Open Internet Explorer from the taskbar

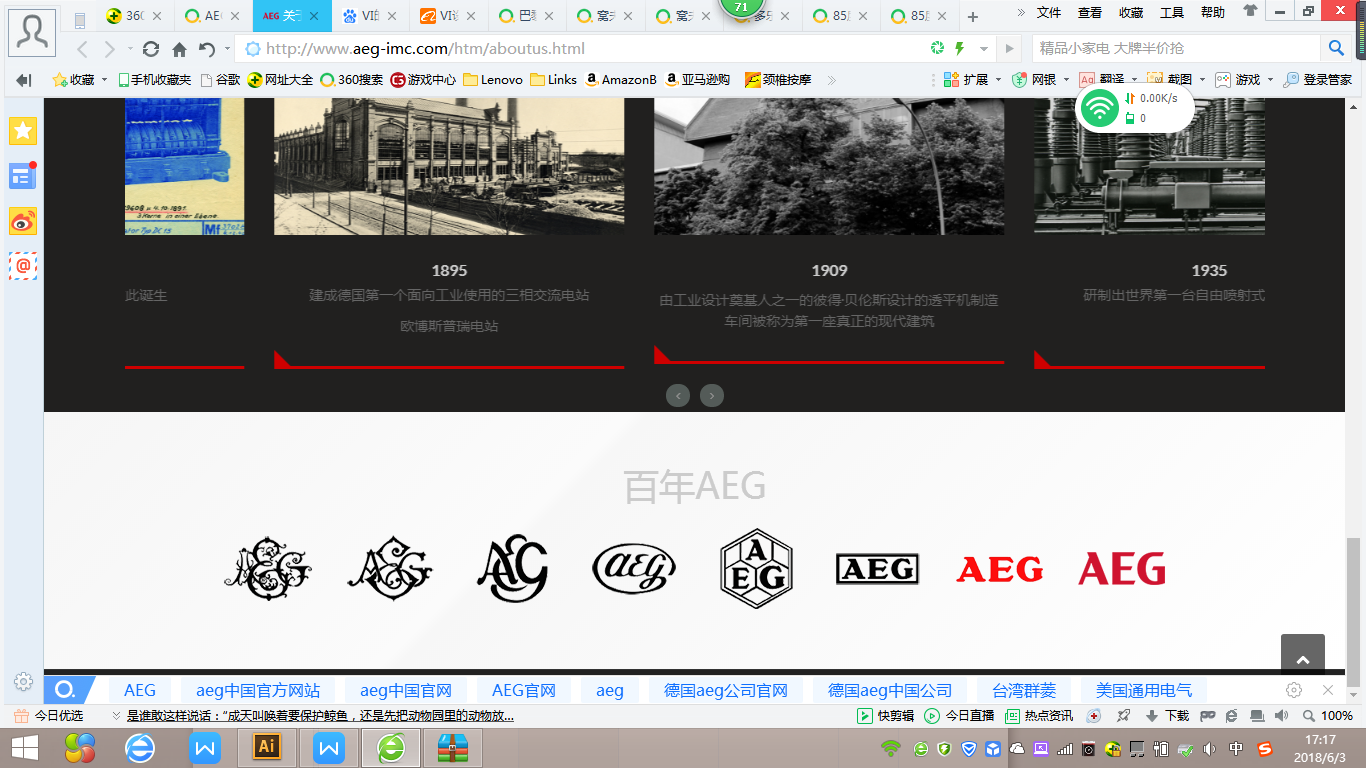pos(140,747)
